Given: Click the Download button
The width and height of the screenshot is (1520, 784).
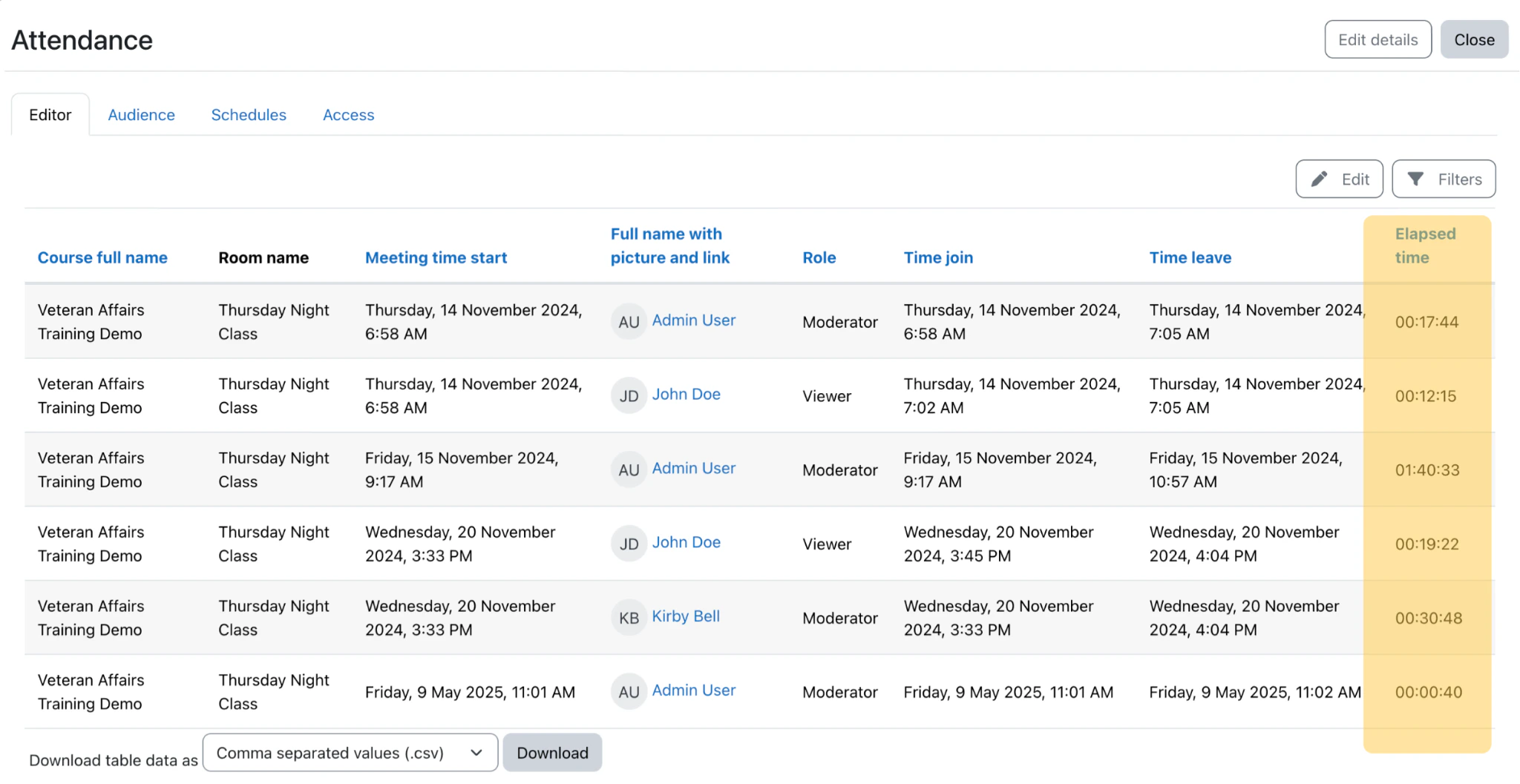Looking at the screenshot, I should tap(551, 752).
